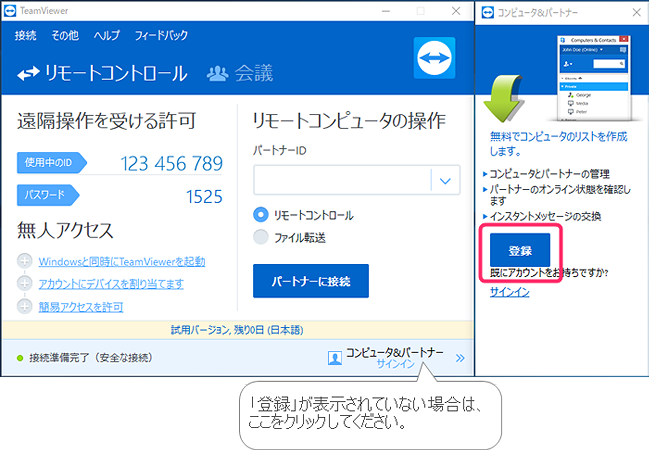Close the TeamViewer main window

point(456,11)
